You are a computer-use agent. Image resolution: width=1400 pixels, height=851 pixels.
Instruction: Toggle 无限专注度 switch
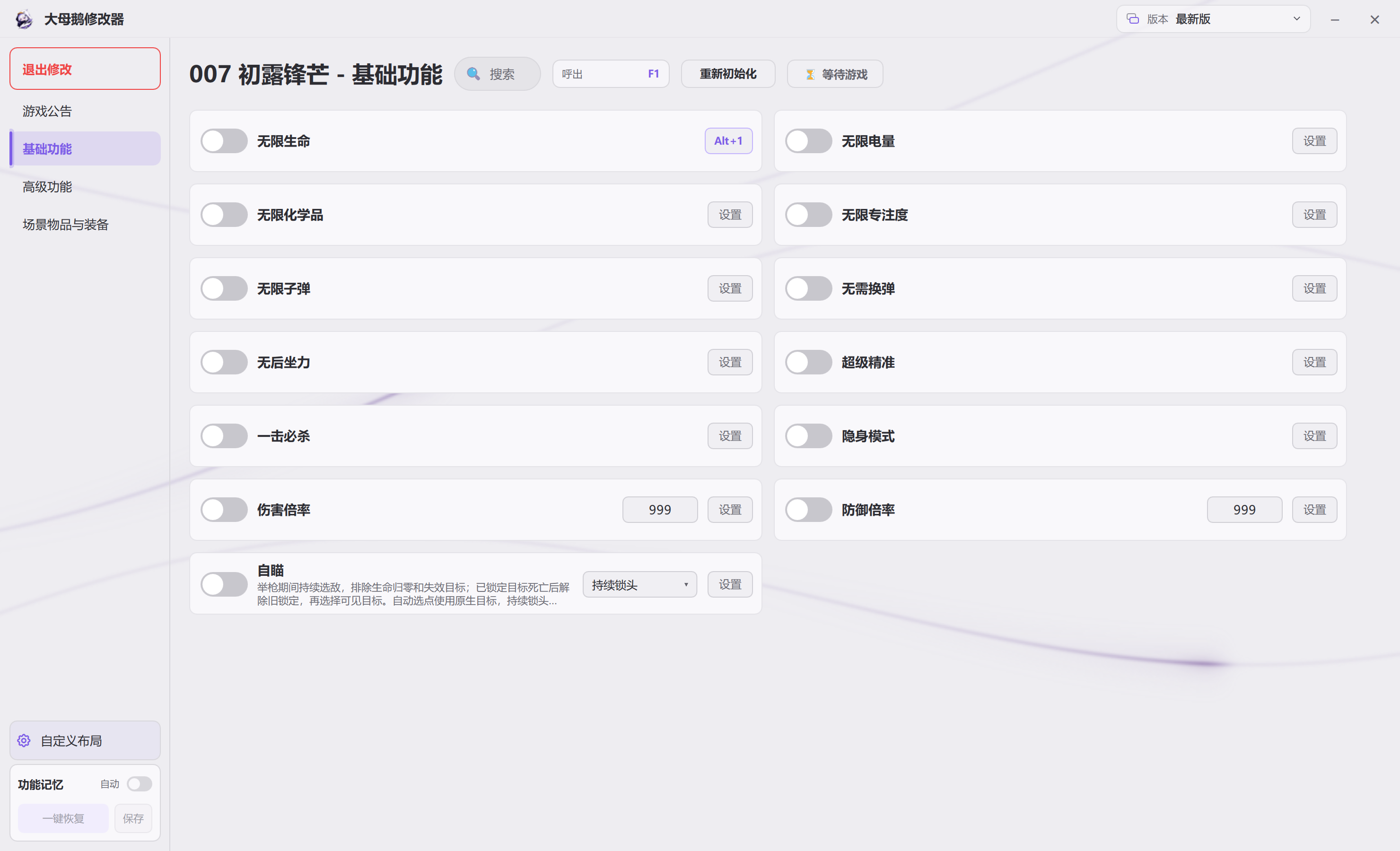[x=808, y=215]
